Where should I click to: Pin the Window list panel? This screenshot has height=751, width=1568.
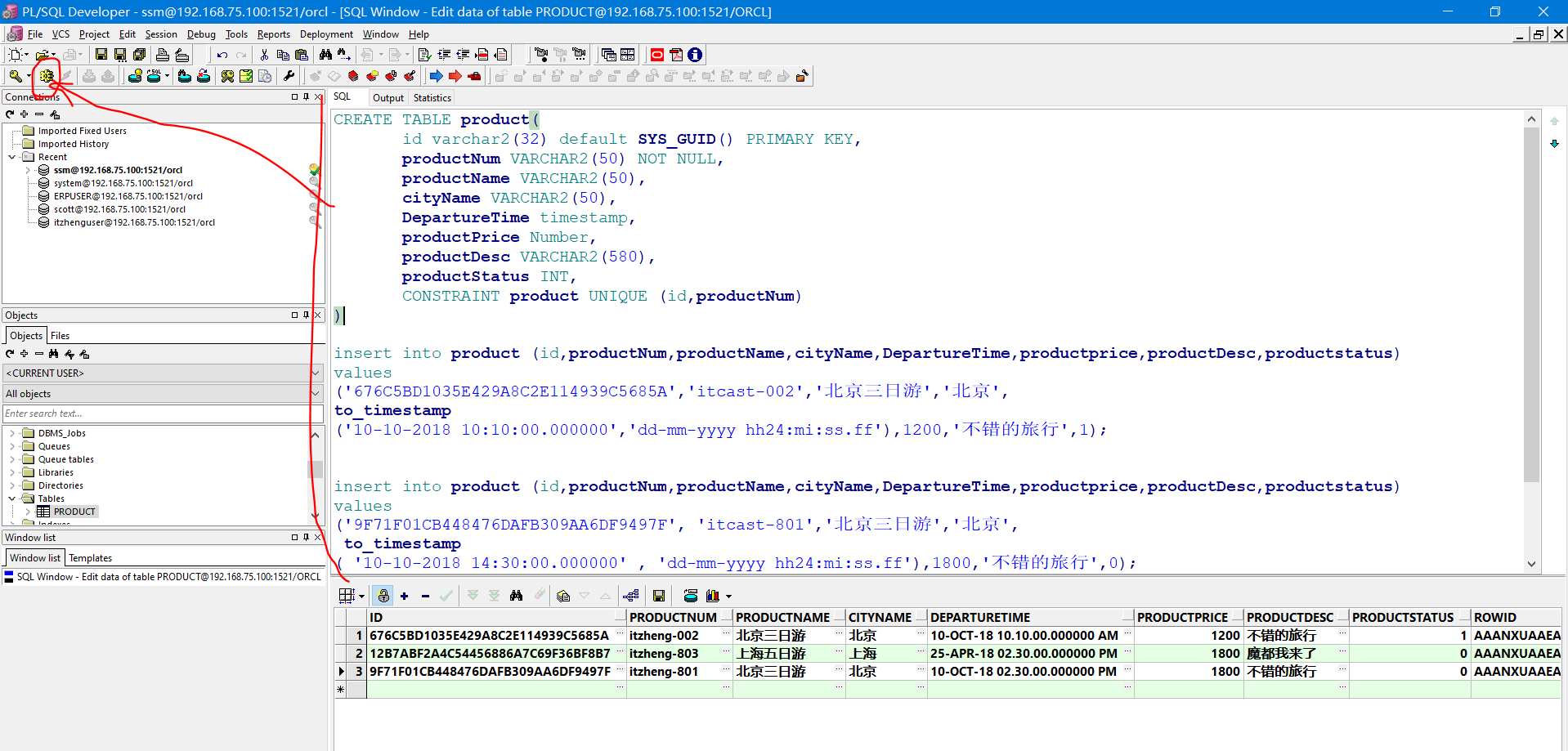click(307, 537)
